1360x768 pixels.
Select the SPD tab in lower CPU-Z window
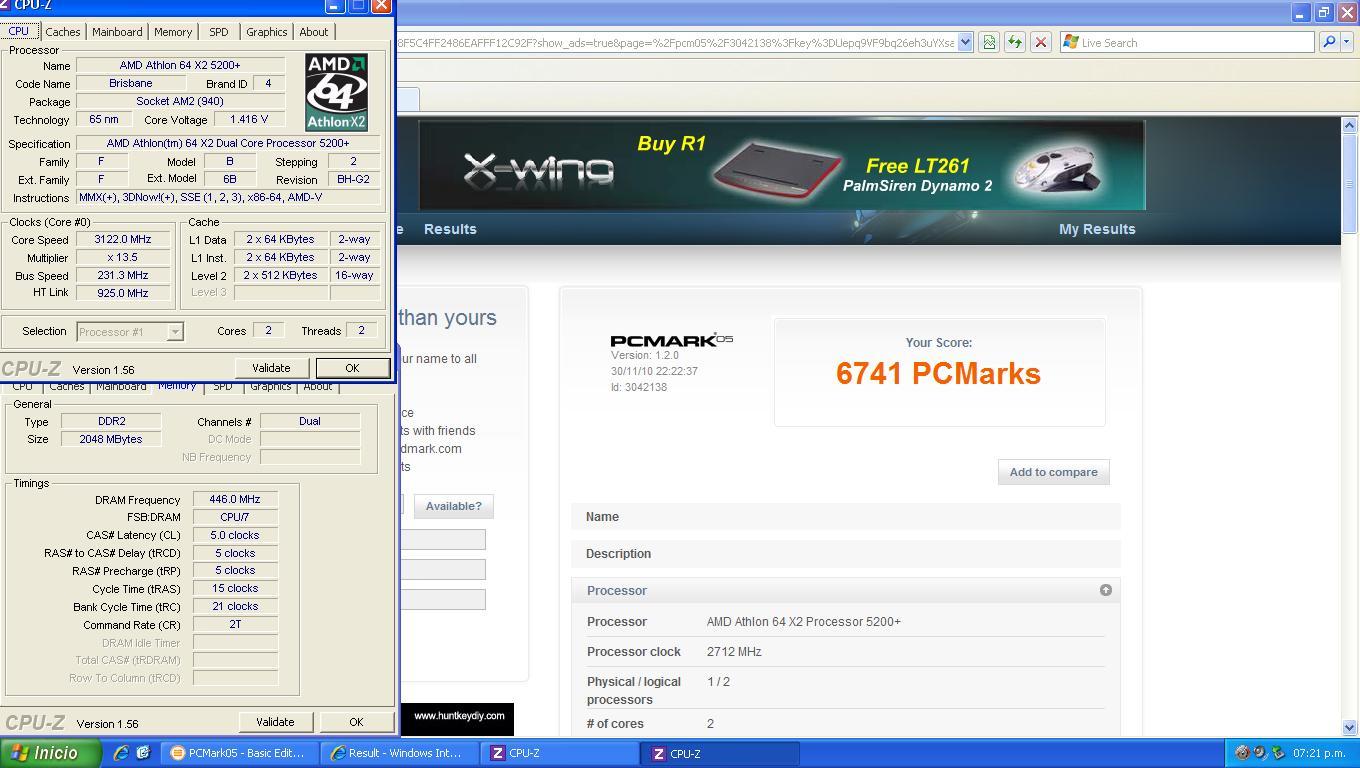223,386
